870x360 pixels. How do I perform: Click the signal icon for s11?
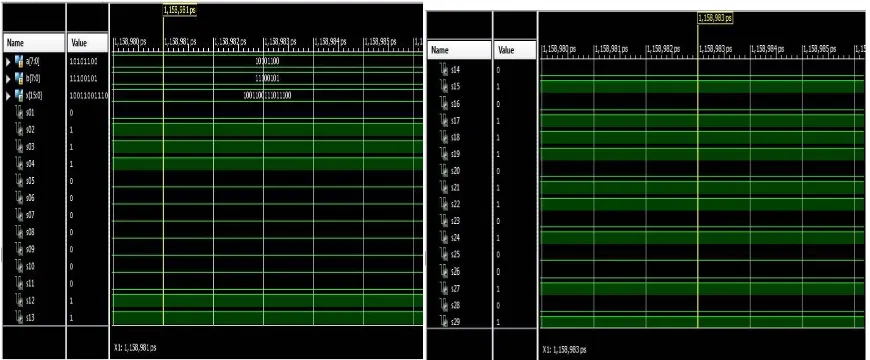tap(20, 283)
